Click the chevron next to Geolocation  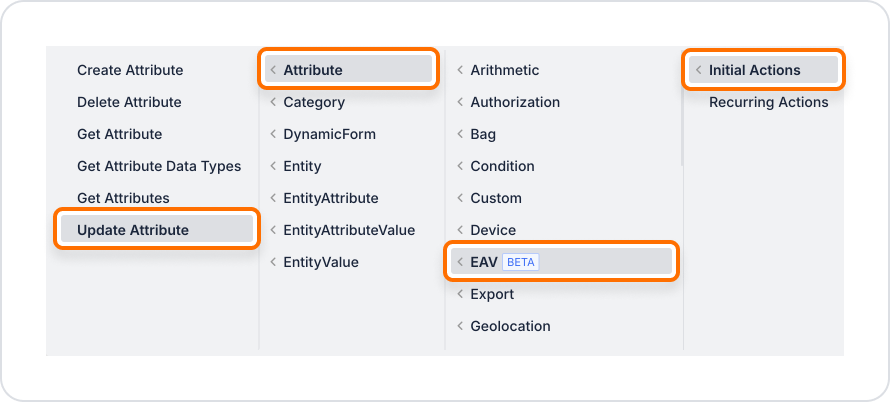460,326
